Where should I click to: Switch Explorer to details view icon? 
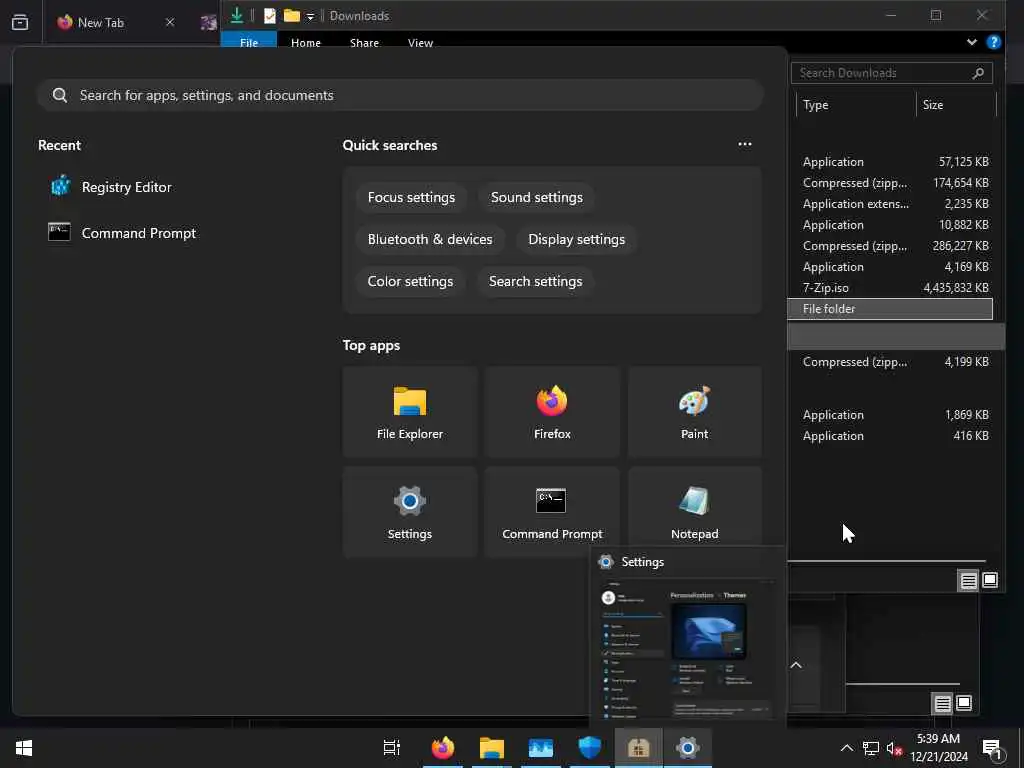(968, 580)
